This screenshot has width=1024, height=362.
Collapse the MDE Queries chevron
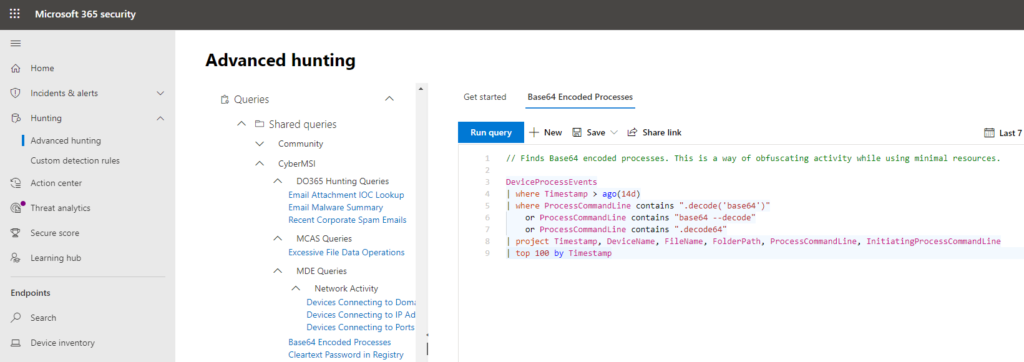coord(278,271)
